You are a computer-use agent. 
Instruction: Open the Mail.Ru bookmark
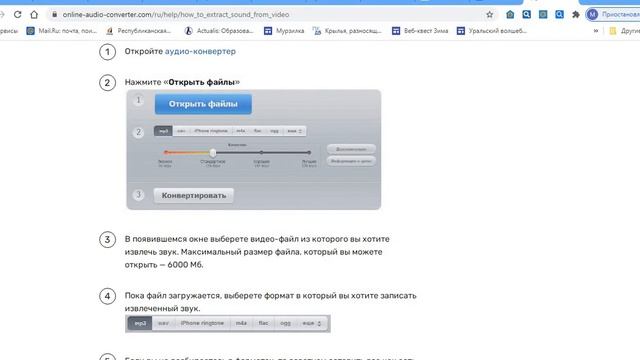click(x=62, y=31)
